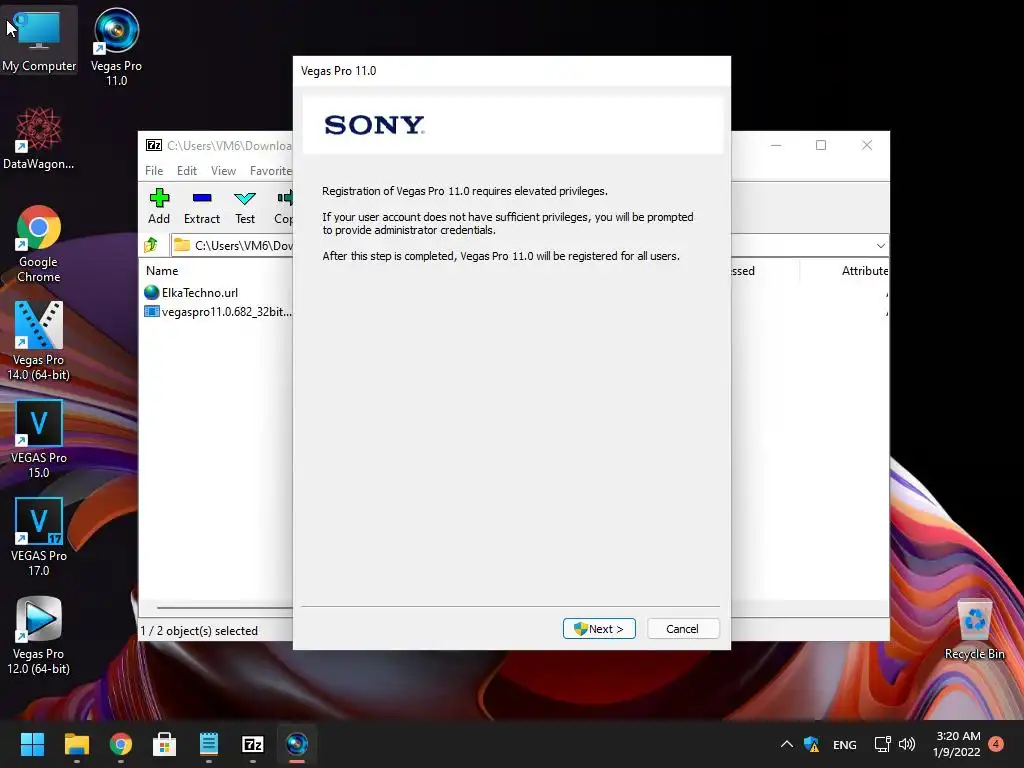Image resolution: width=1024 pixels, height=768 pixels.
Task: Switch to Vegas Pro installer in taskbar
Action: click(297, 744)
